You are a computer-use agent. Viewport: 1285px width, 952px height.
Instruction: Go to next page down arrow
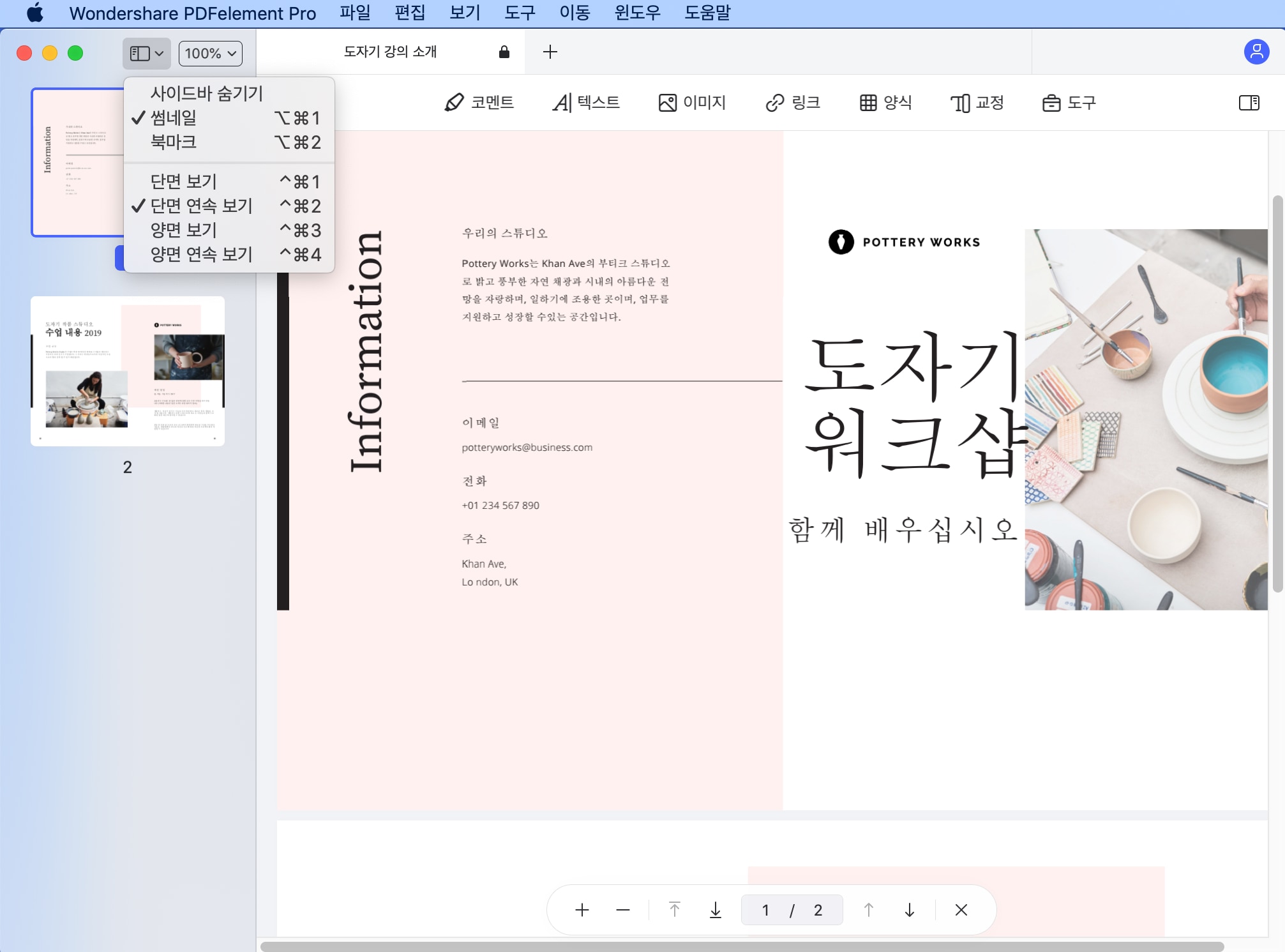click(x=910, y=910)
